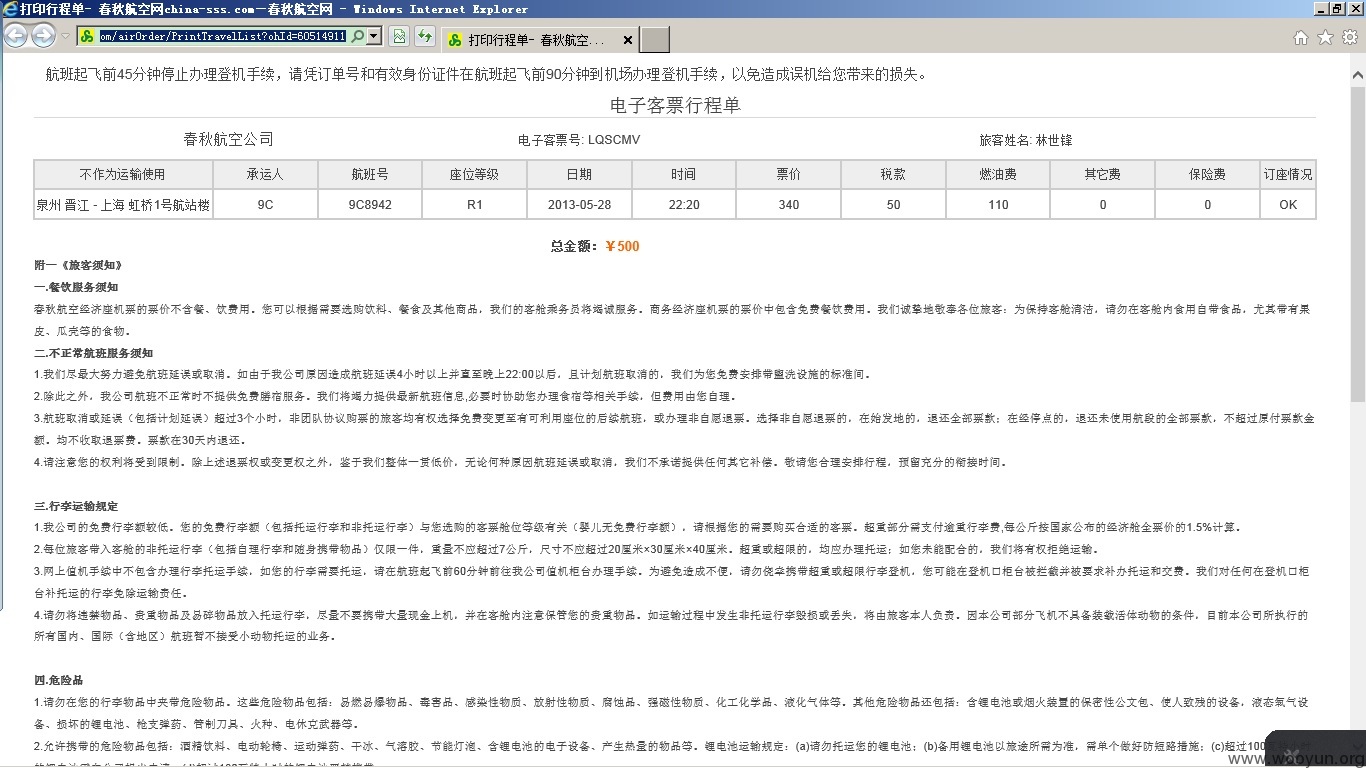This screenshot has width=1366, height=768.
Task: Click the green site icon in address bar
Action: pos(86,36)
